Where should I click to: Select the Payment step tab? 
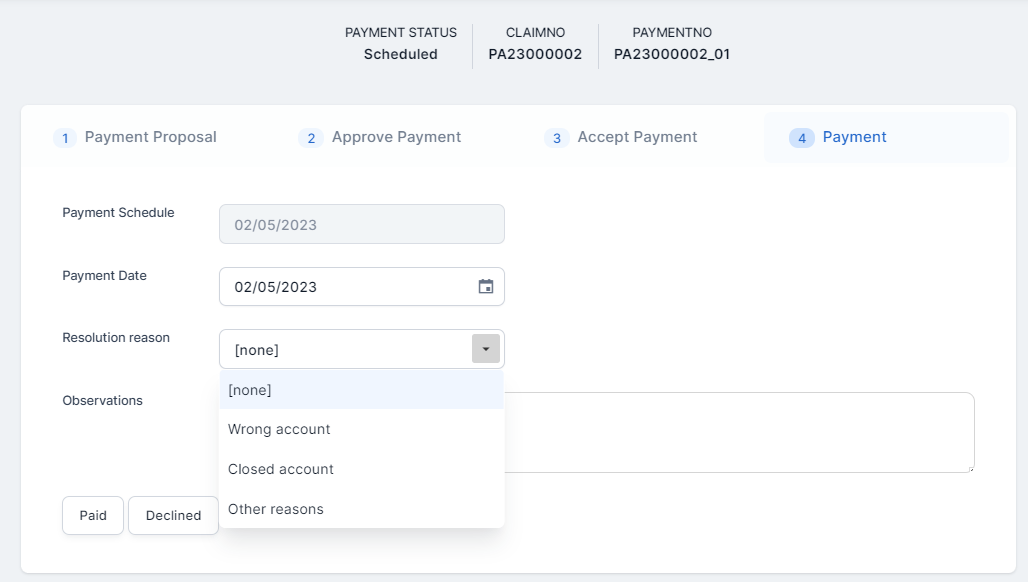[x=853, y=137]
